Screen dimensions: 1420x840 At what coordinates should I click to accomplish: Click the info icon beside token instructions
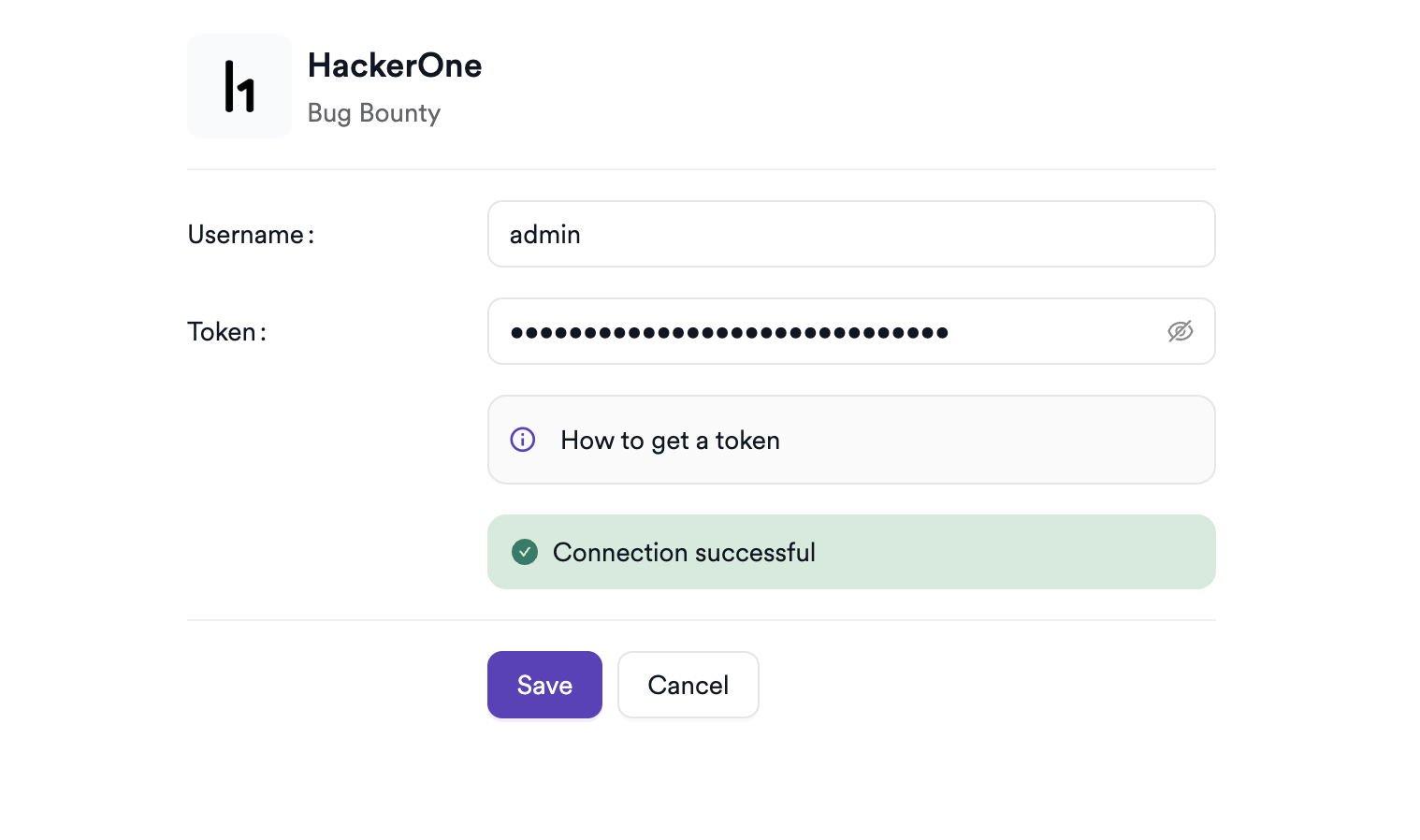point(523,440)
